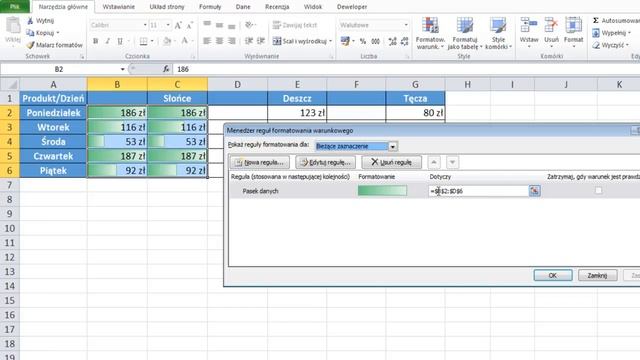Viewport: 640px width, 360px height.
Task: Switch to the Recenzja tab
Action: click(277, 7)
